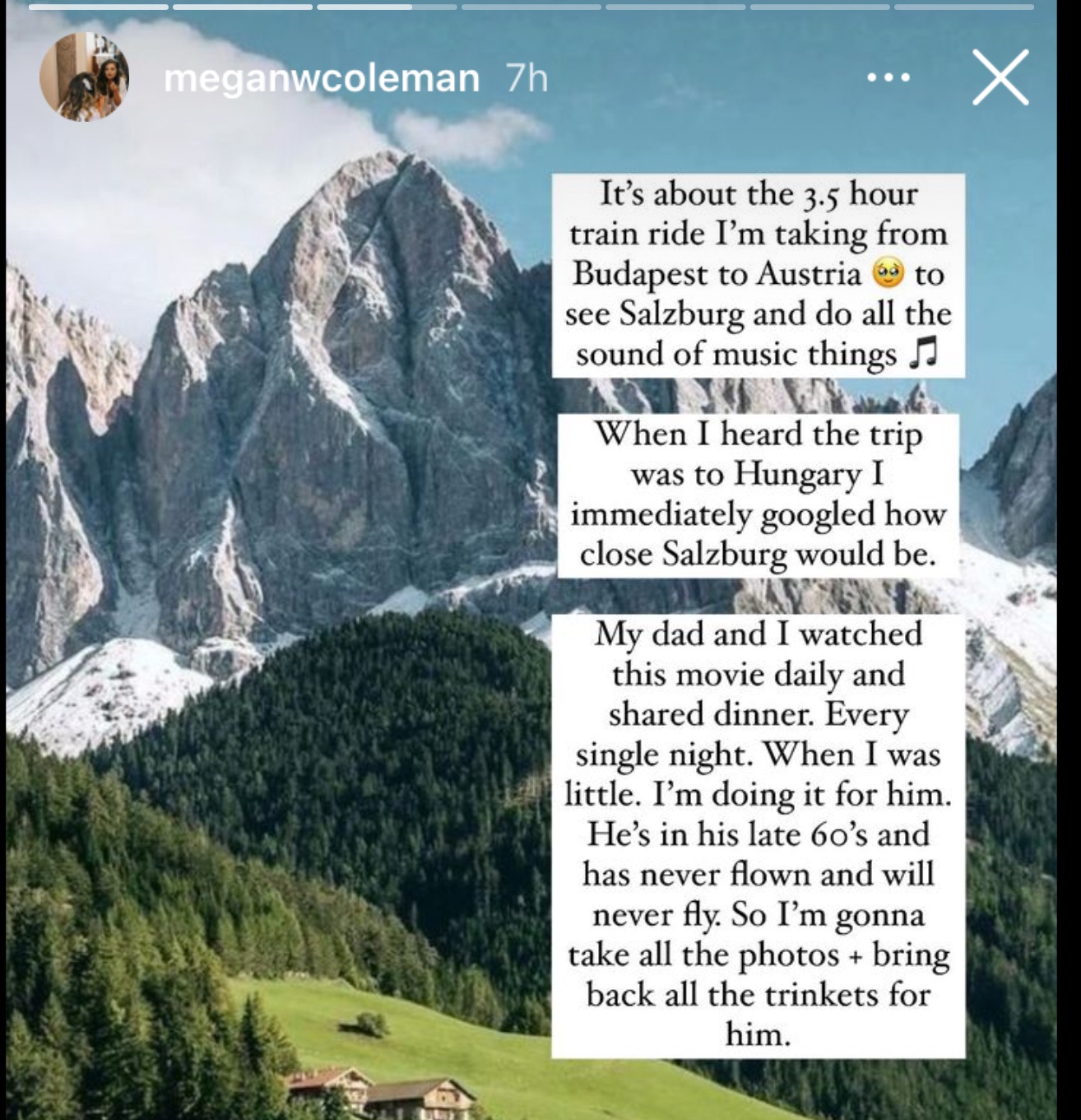This screenshot has width=1081, height=1120.
Task: Select the sixth story progress segment
Action: click(x=820, y=7)
